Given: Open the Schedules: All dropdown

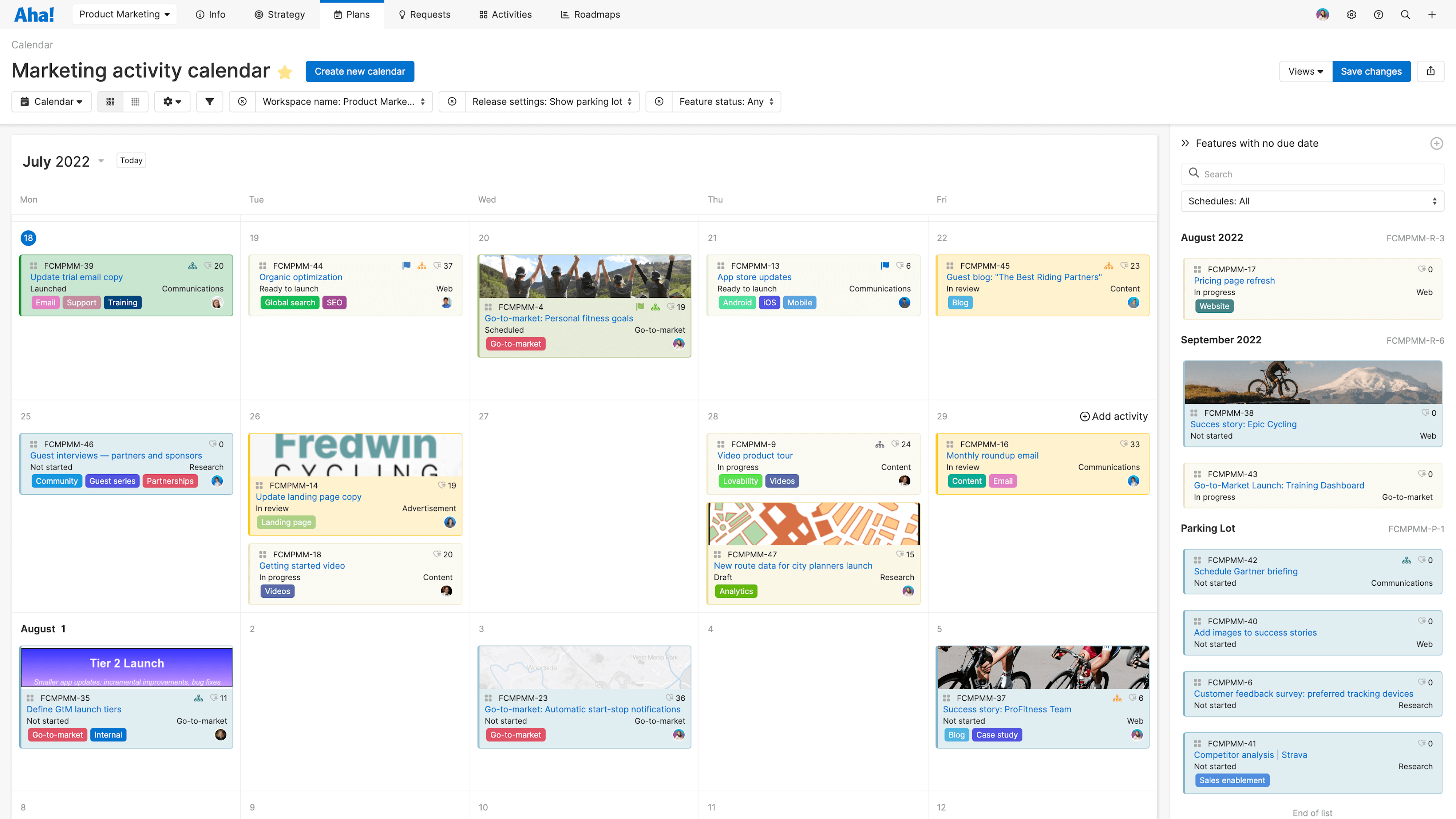Looking at the screenshot, I should pos(1312,201).
